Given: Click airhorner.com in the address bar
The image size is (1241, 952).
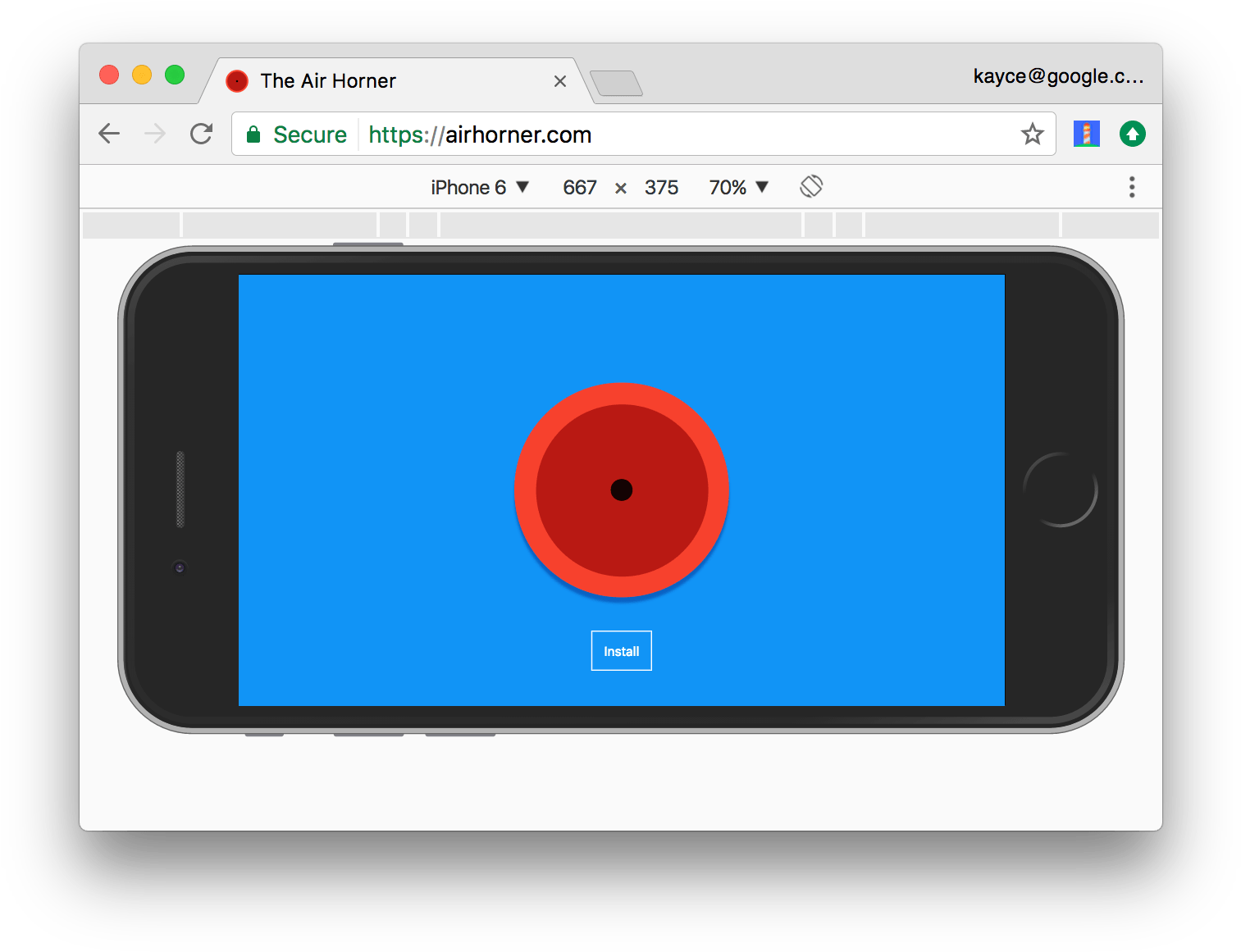Looking at the screenshot, I should (518, 134).
